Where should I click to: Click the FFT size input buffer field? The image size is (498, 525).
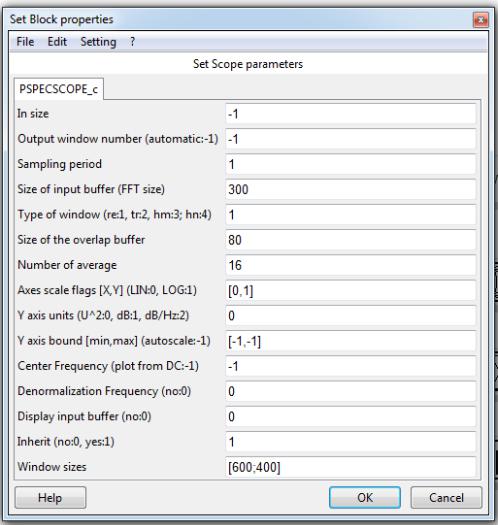click(350, 190)
